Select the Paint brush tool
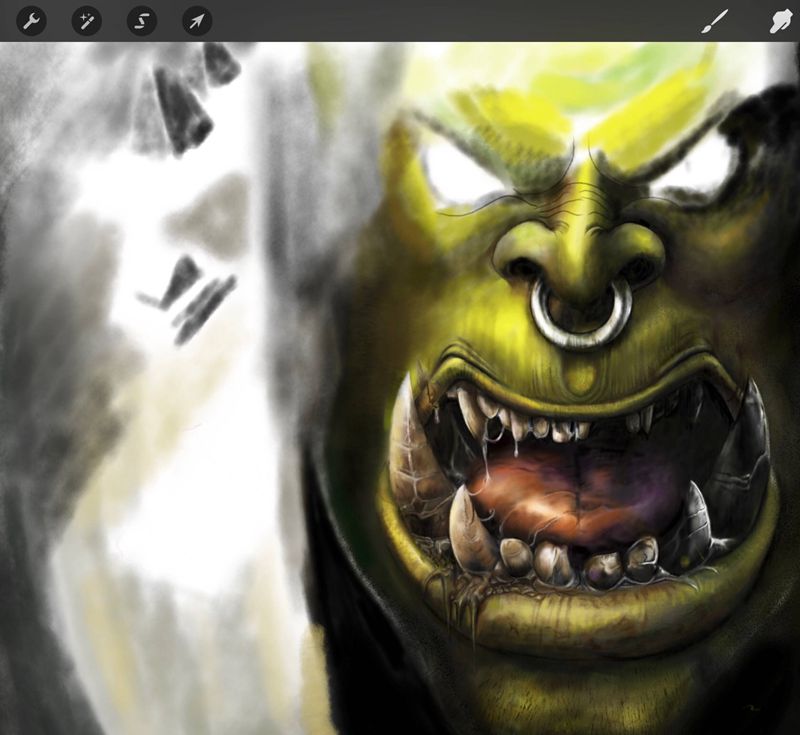Viewport: 800px width, 735px height. tap(716, 20)
